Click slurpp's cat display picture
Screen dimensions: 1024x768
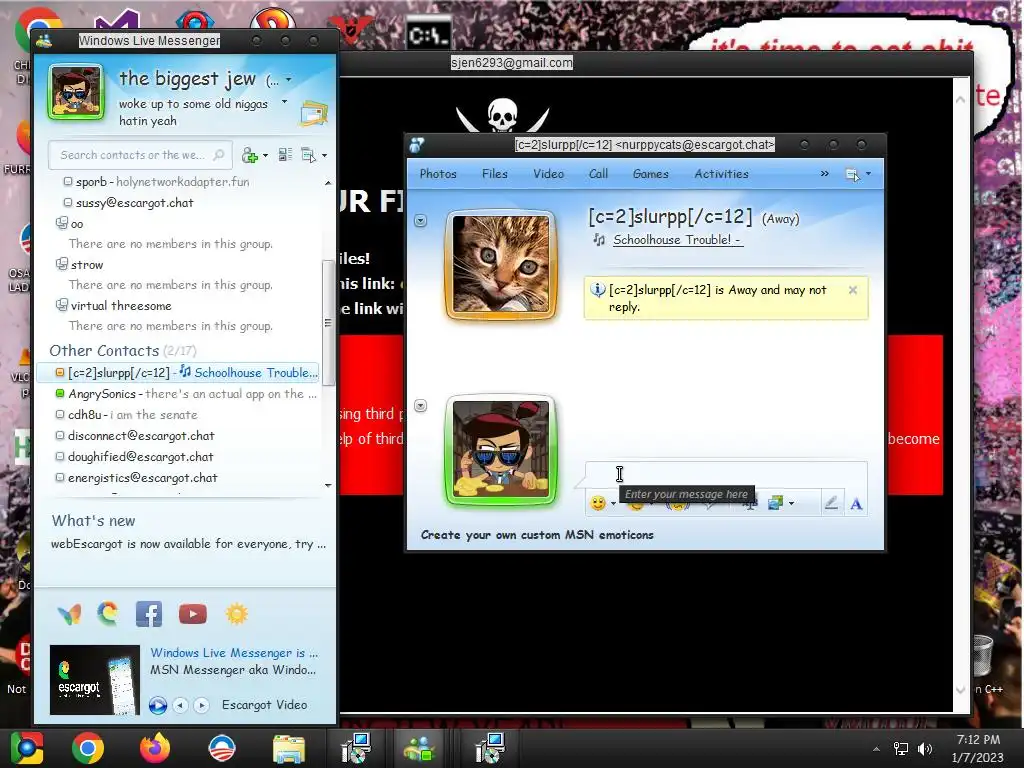coord(501,265)
